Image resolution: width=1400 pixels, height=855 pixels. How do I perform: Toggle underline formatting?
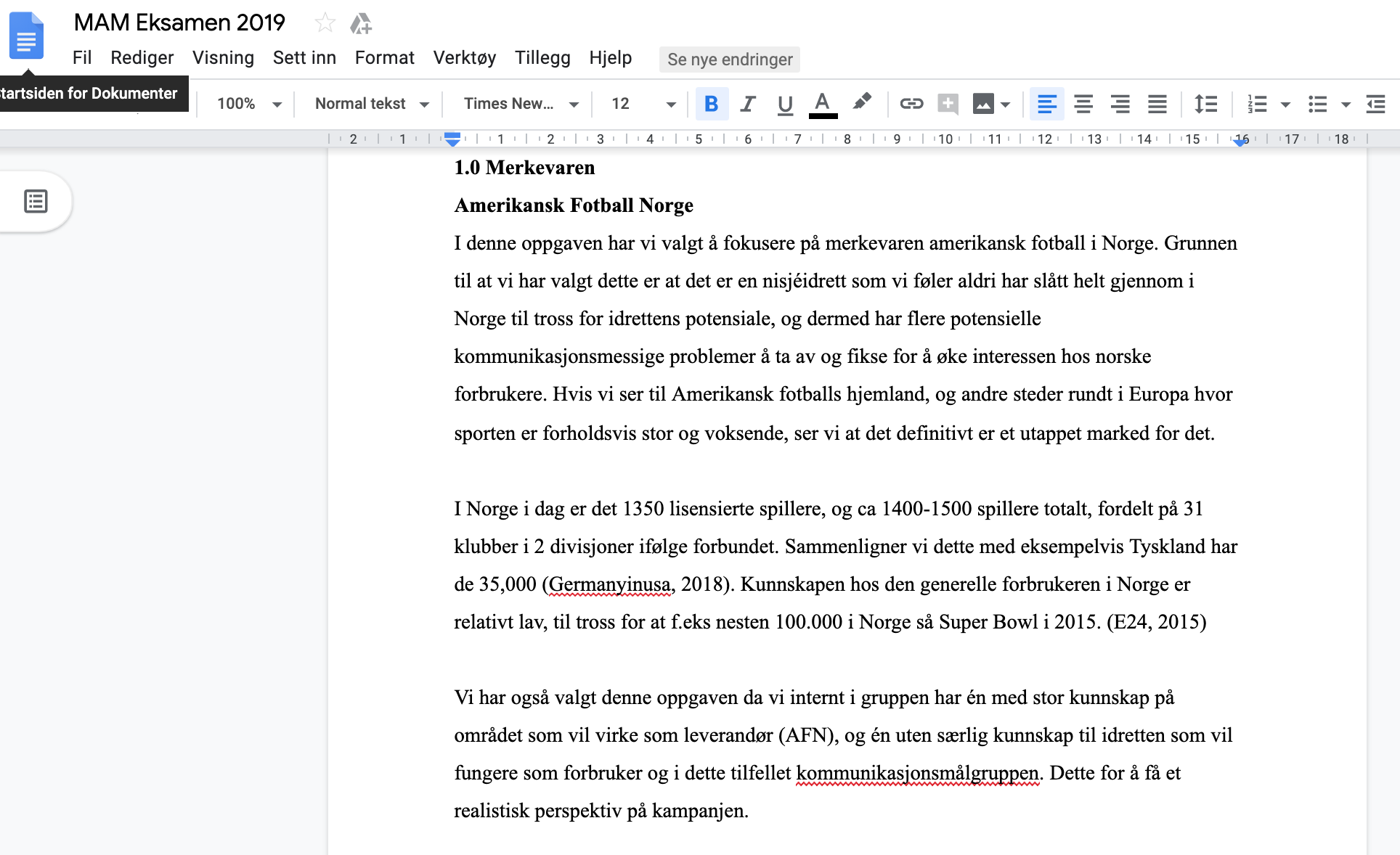[785, 104]
